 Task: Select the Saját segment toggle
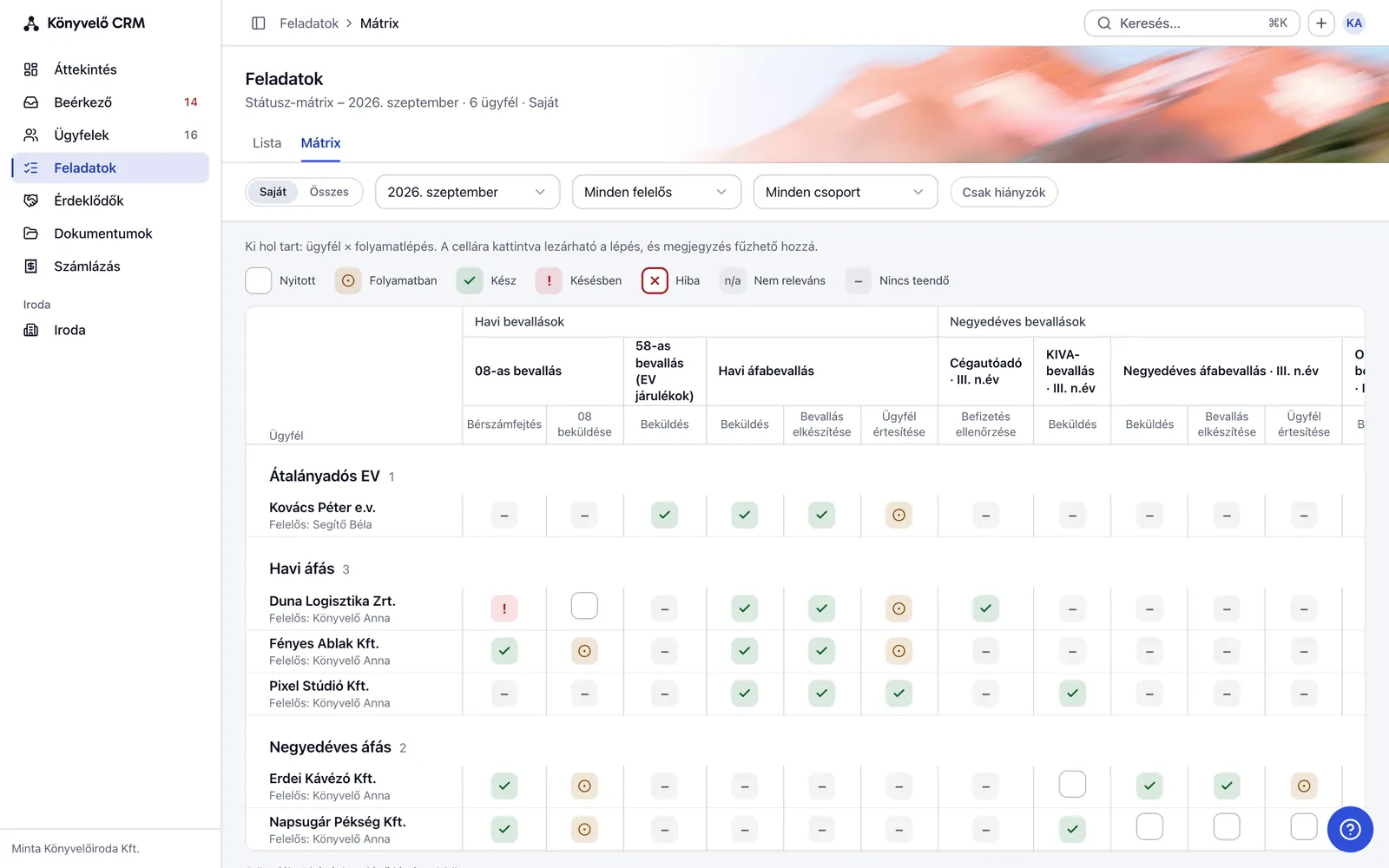(x=273, y=192)
